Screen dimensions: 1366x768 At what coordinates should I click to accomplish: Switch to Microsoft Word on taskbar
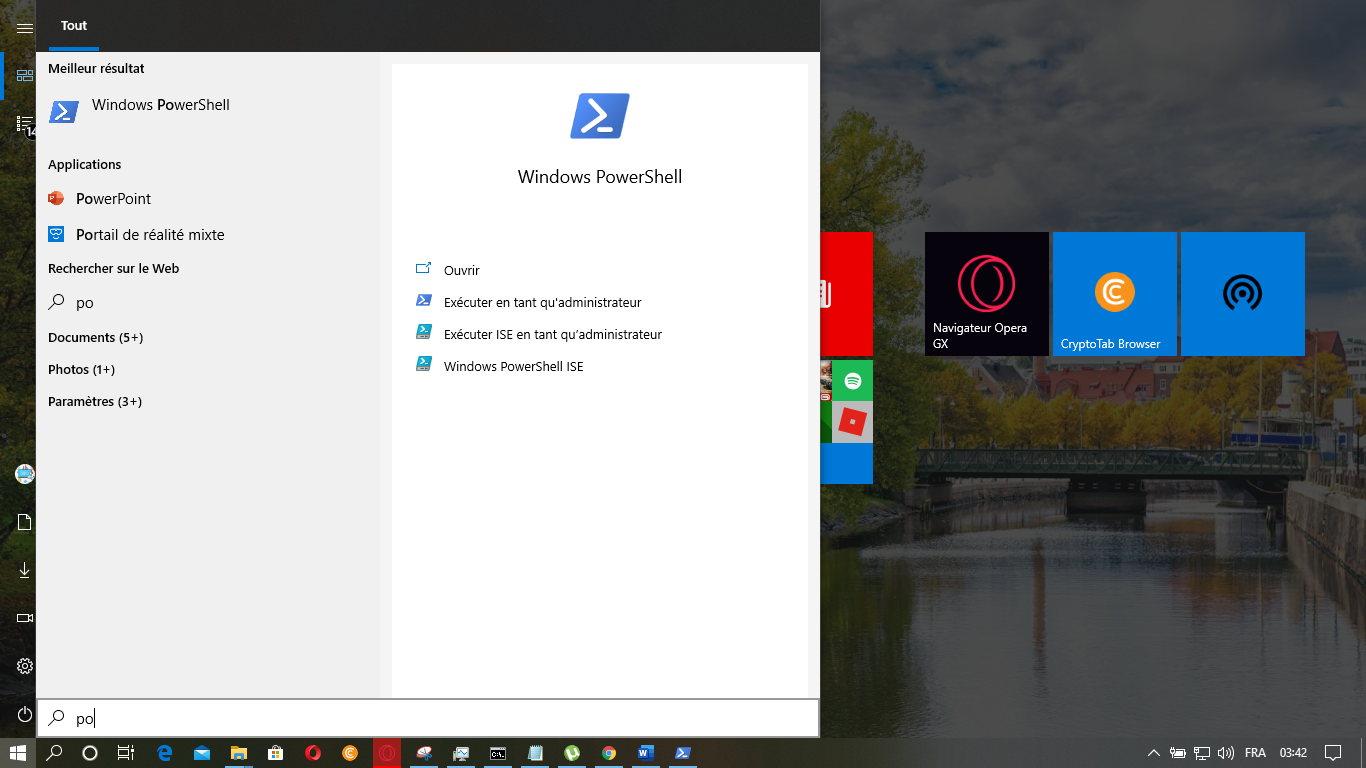click(646, 753)
